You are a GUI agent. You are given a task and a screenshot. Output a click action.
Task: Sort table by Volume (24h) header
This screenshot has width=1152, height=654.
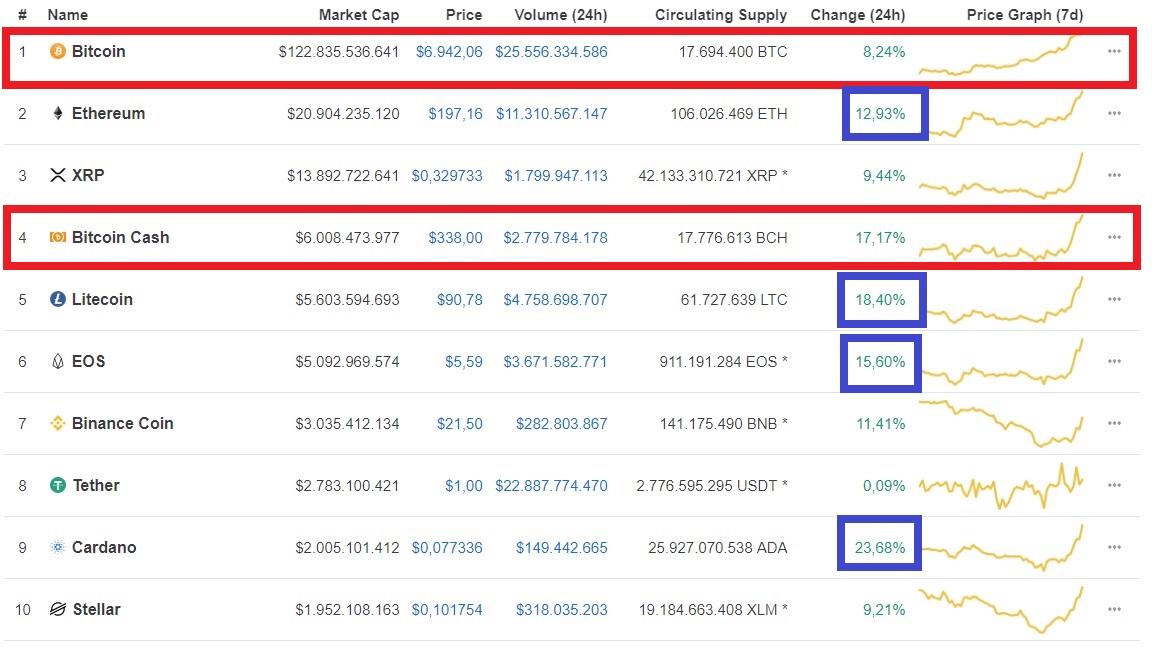(x=561, y=15)
